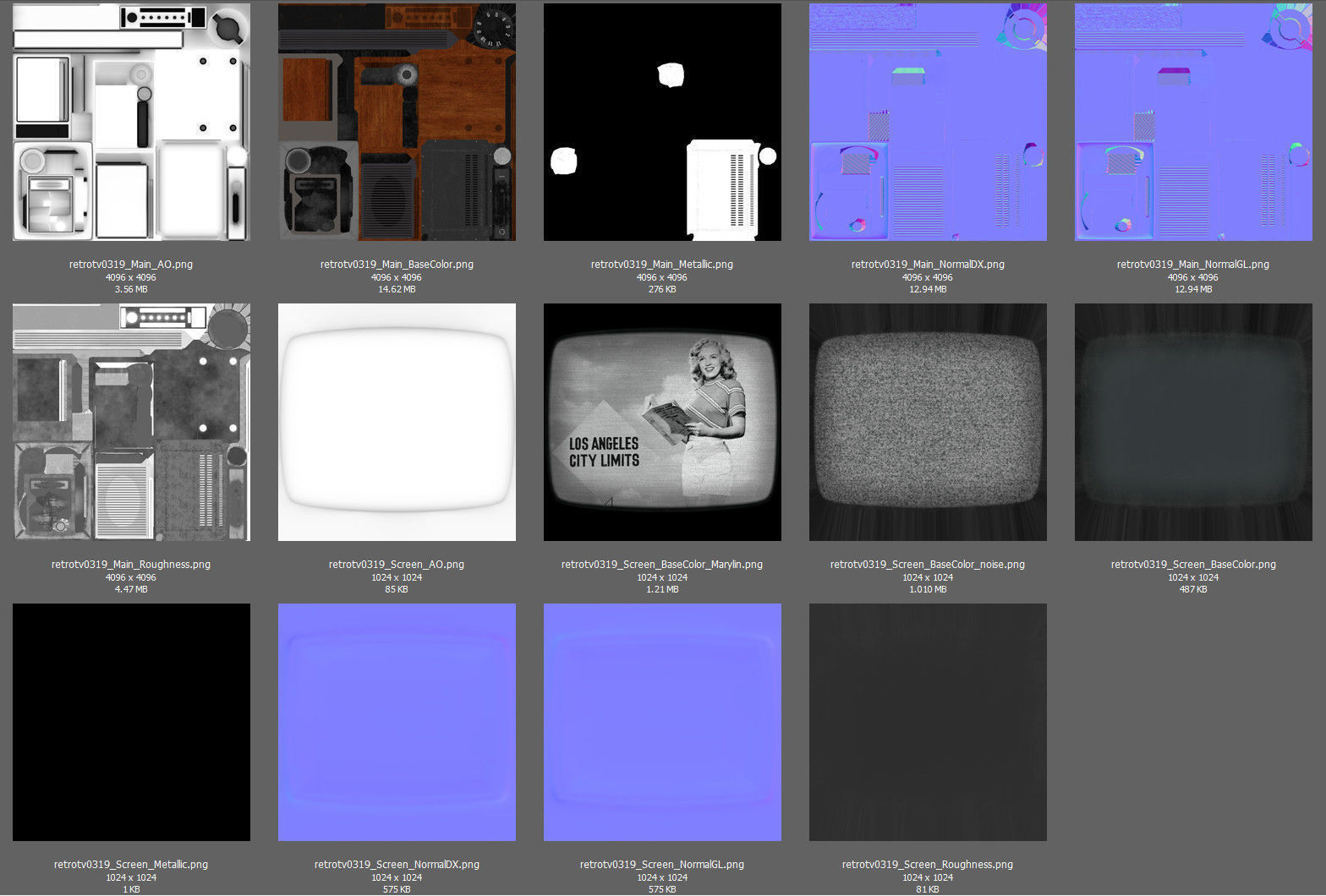Select the retrotv0319_Main_NormalDX.png thumbnail
The width and height of the screenshot is (1326, 896).
coord(928,122)
